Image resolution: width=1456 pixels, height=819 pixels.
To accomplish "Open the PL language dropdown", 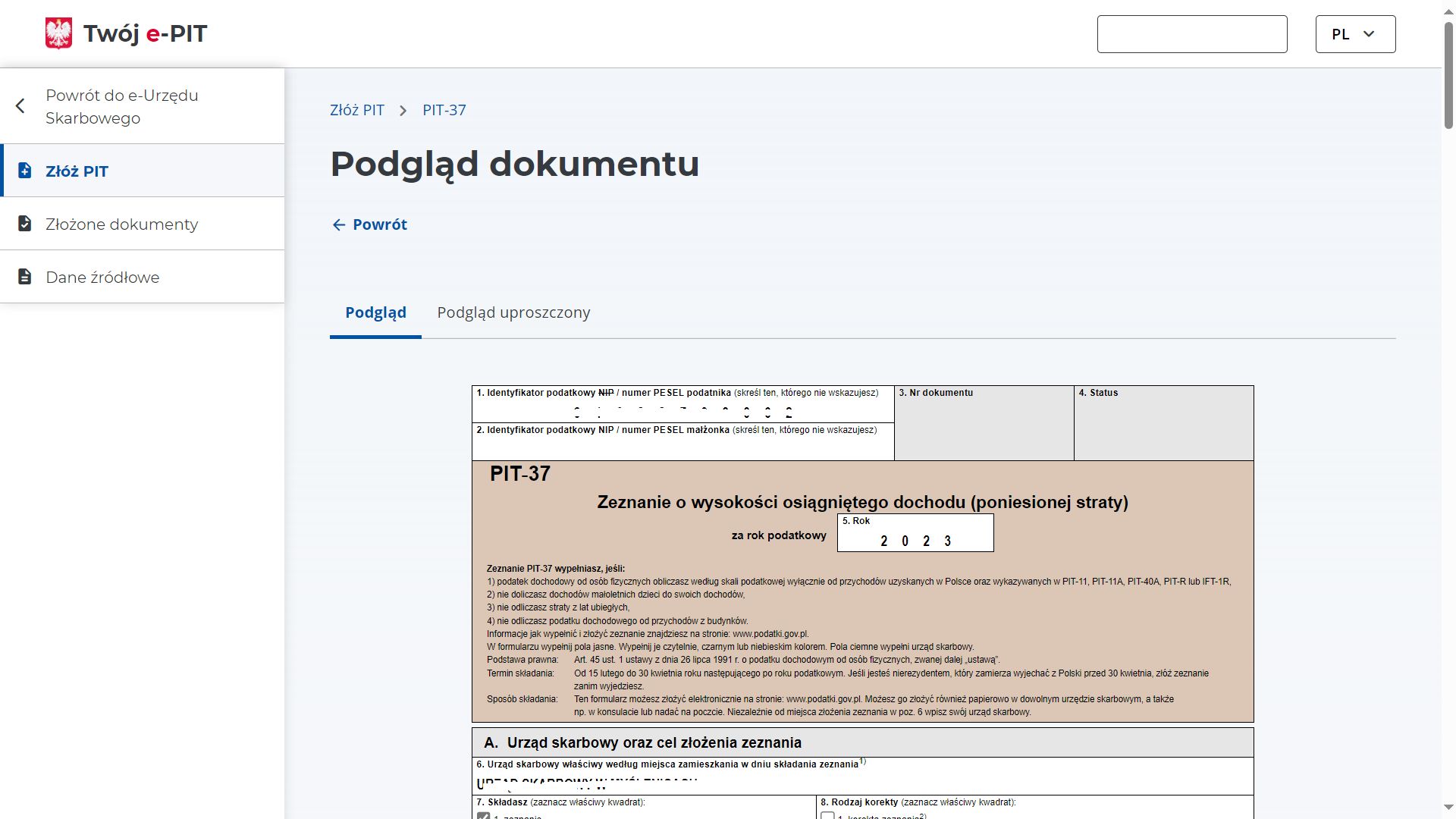I will click(x=1355, y=34).
